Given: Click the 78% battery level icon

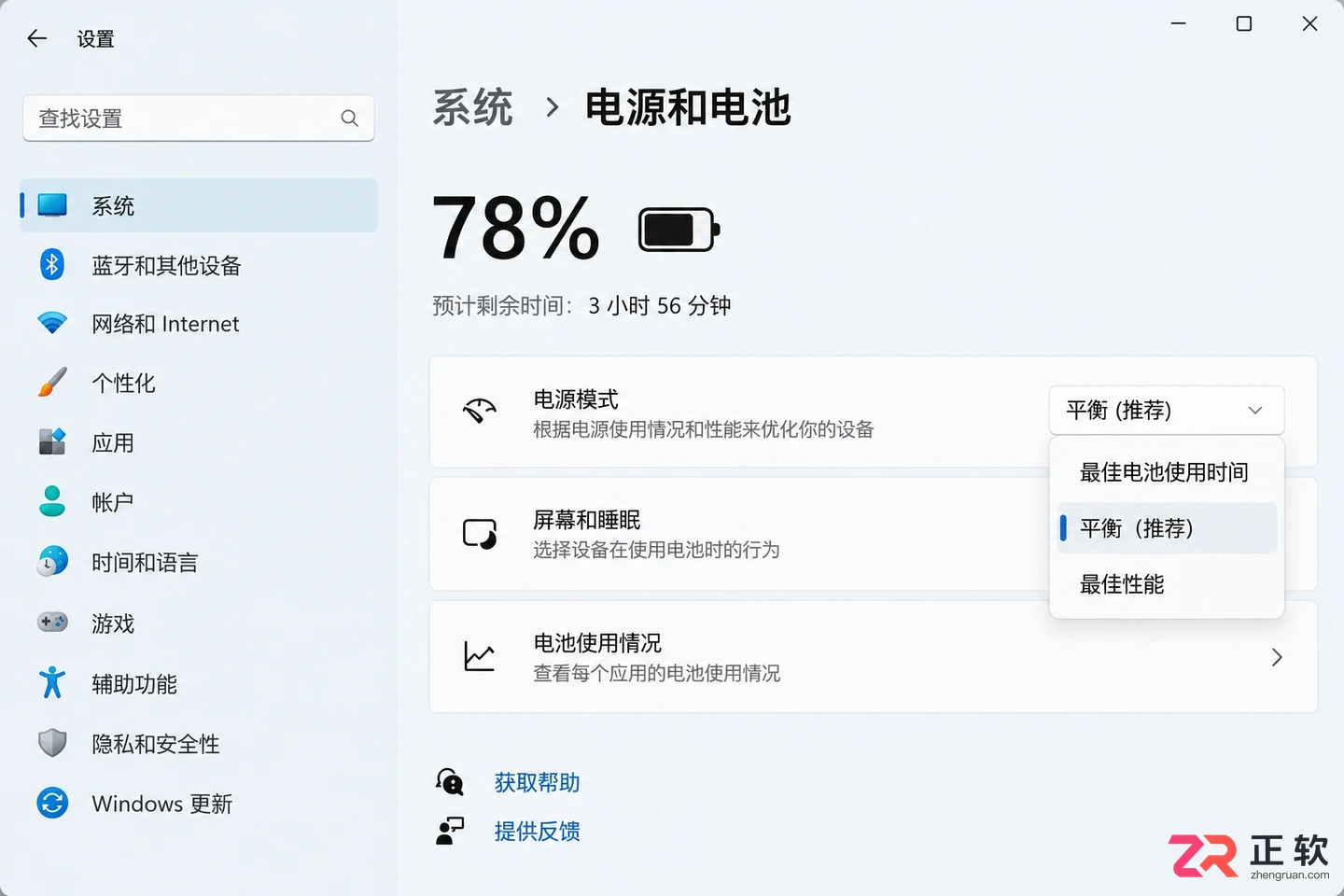Looking at the screenshot, I should click(x=679, y=230).
